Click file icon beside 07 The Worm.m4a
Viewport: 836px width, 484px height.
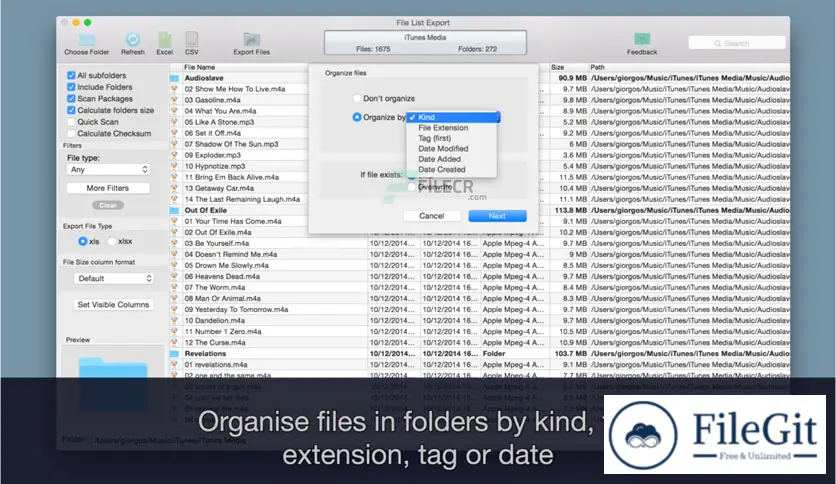point(174,287)
